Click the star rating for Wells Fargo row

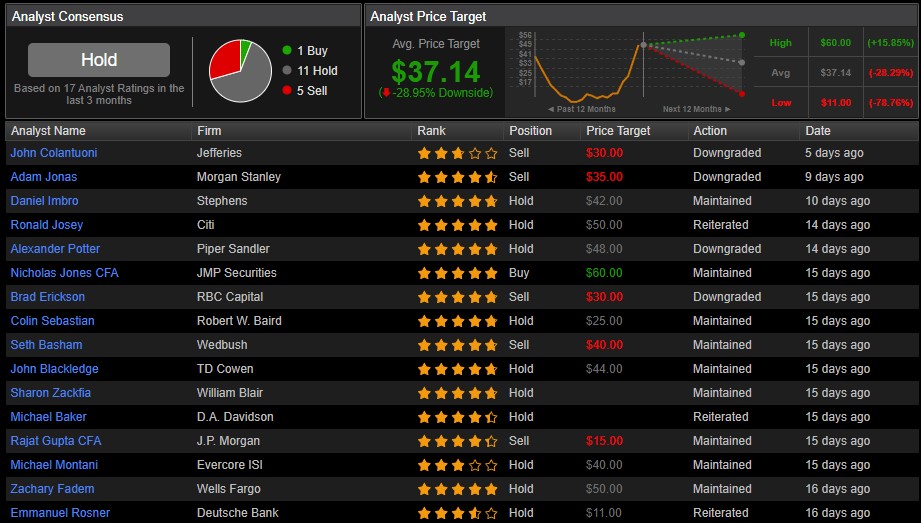(458, 490)
